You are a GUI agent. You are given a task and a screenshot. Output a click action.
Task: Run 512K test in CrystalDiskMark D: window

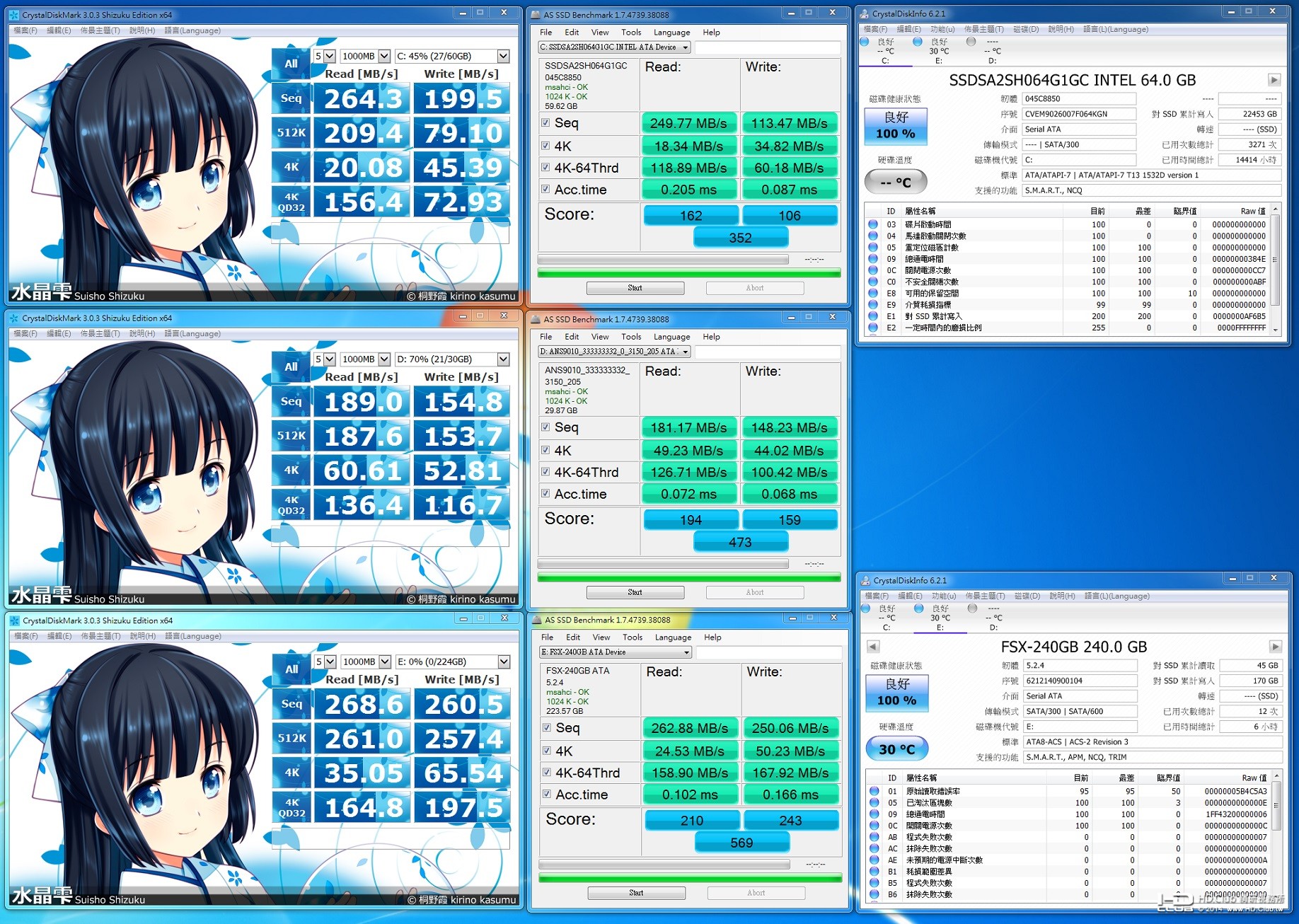coord(291,436)
